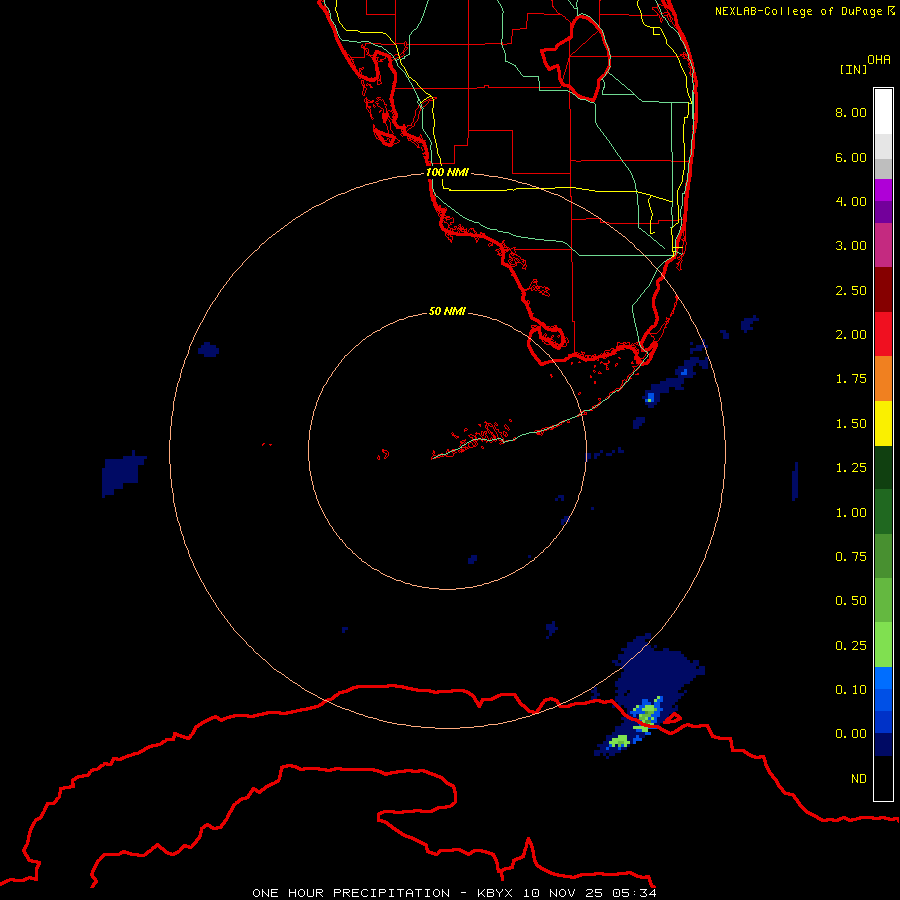Image resolution: width=900 pixels, height=900 pixels.
Task: Pick the pink swatch beside 3.00
Action: click(x=883, y=245)
